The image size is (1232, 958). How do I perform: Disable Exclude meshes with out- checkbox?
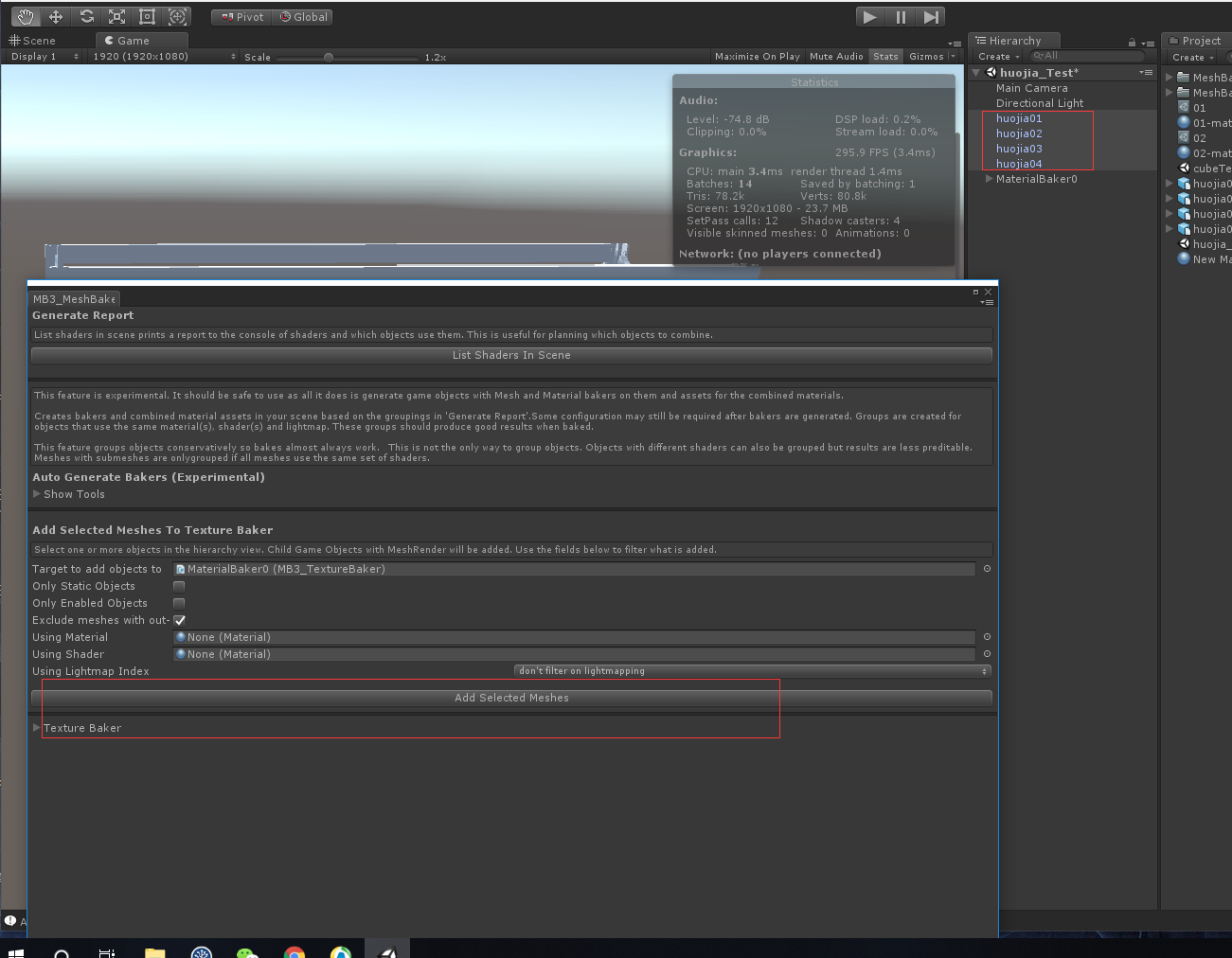pyautogui.click(x=179, y=619)
